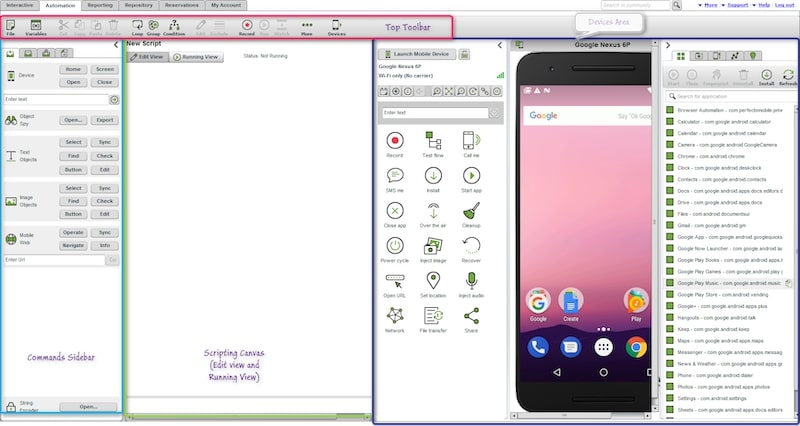
Task: Add a Loop from the top toolbar
Action: click(x=137, y=27)
